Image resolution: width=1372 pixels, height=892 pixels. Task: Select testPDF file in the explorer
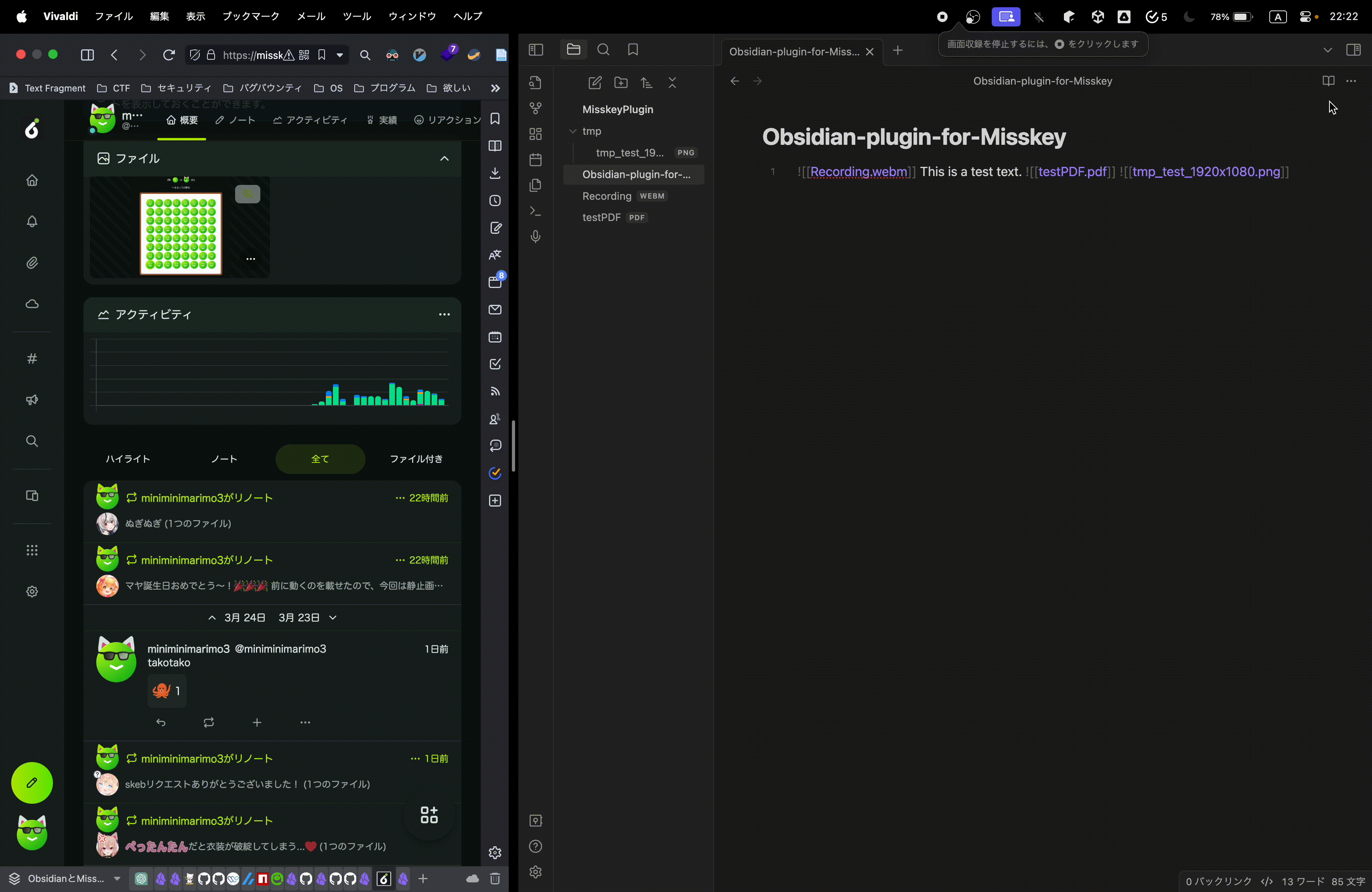pyautogui.click(x=601, y=217)
